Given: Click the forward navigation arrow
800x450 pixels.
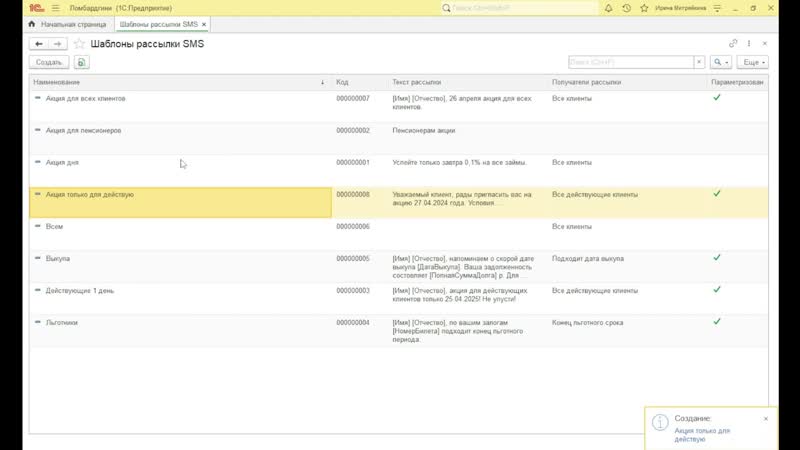Looking at the screenshot, I should pos(58,44).
